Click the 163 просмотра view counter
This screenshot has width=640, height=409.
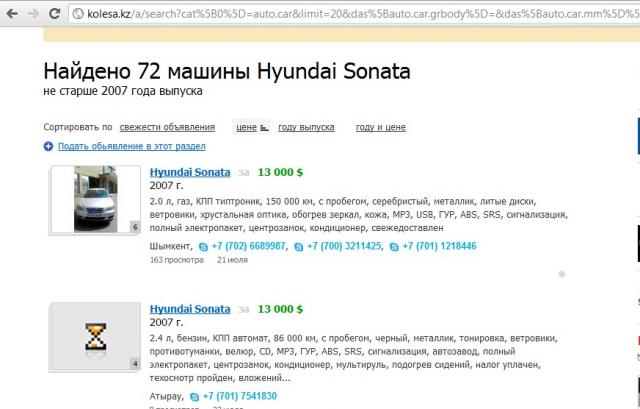point(177,260)
